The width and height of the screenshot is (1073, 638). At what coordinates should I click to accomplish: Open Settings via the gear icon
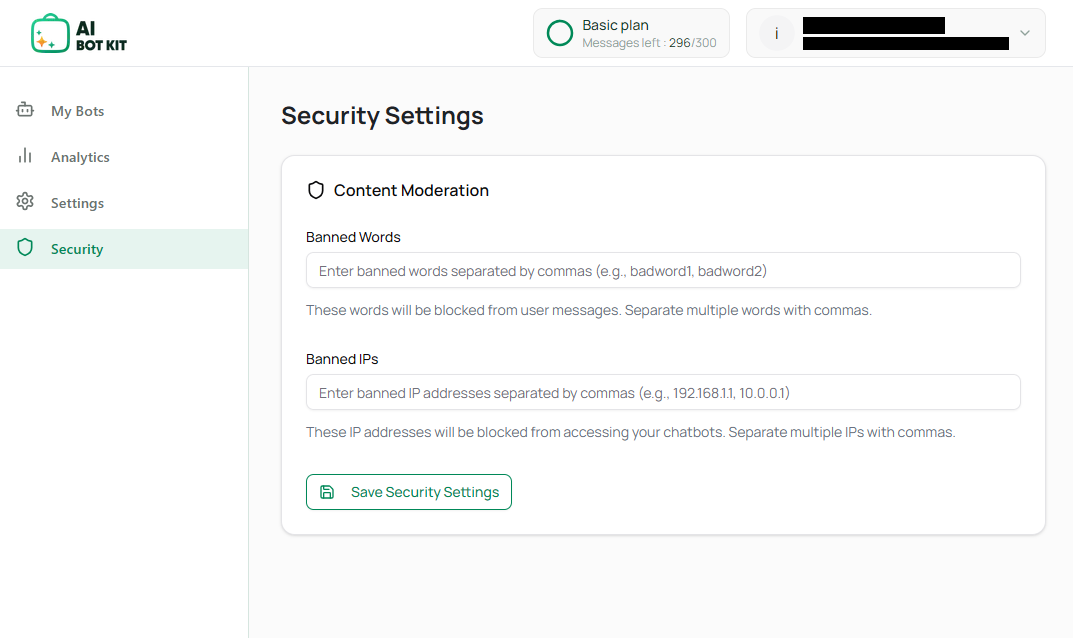point(24,202)
